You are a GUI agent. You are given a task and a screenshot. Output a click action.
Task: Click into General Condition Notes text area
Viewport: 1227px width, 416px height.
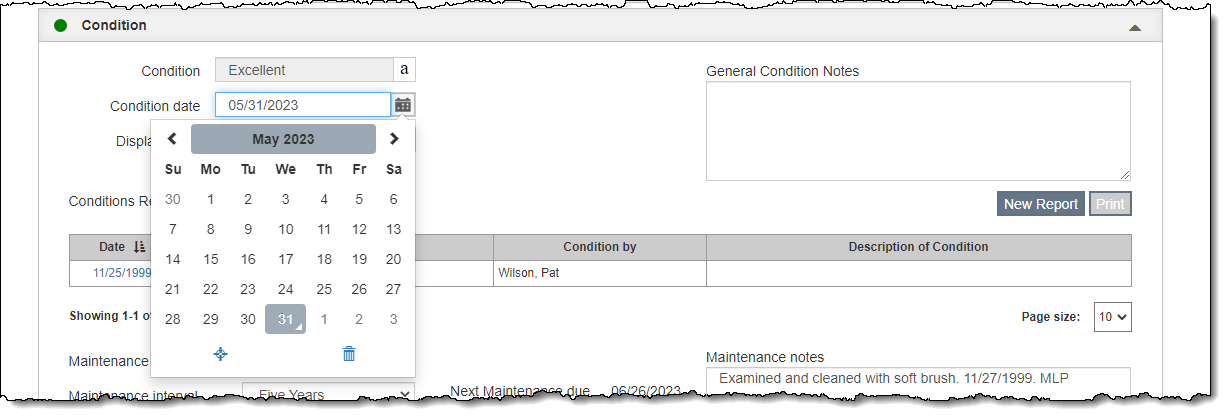point(918,131)
